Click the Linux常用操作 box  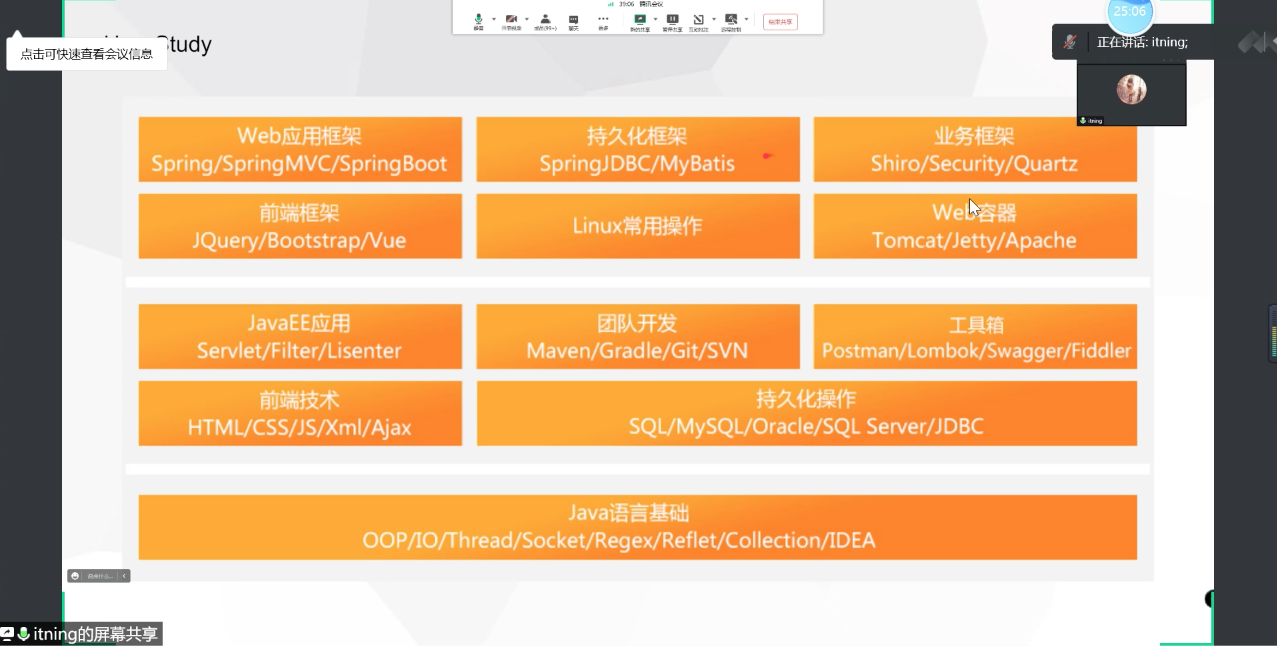point(638,226)
